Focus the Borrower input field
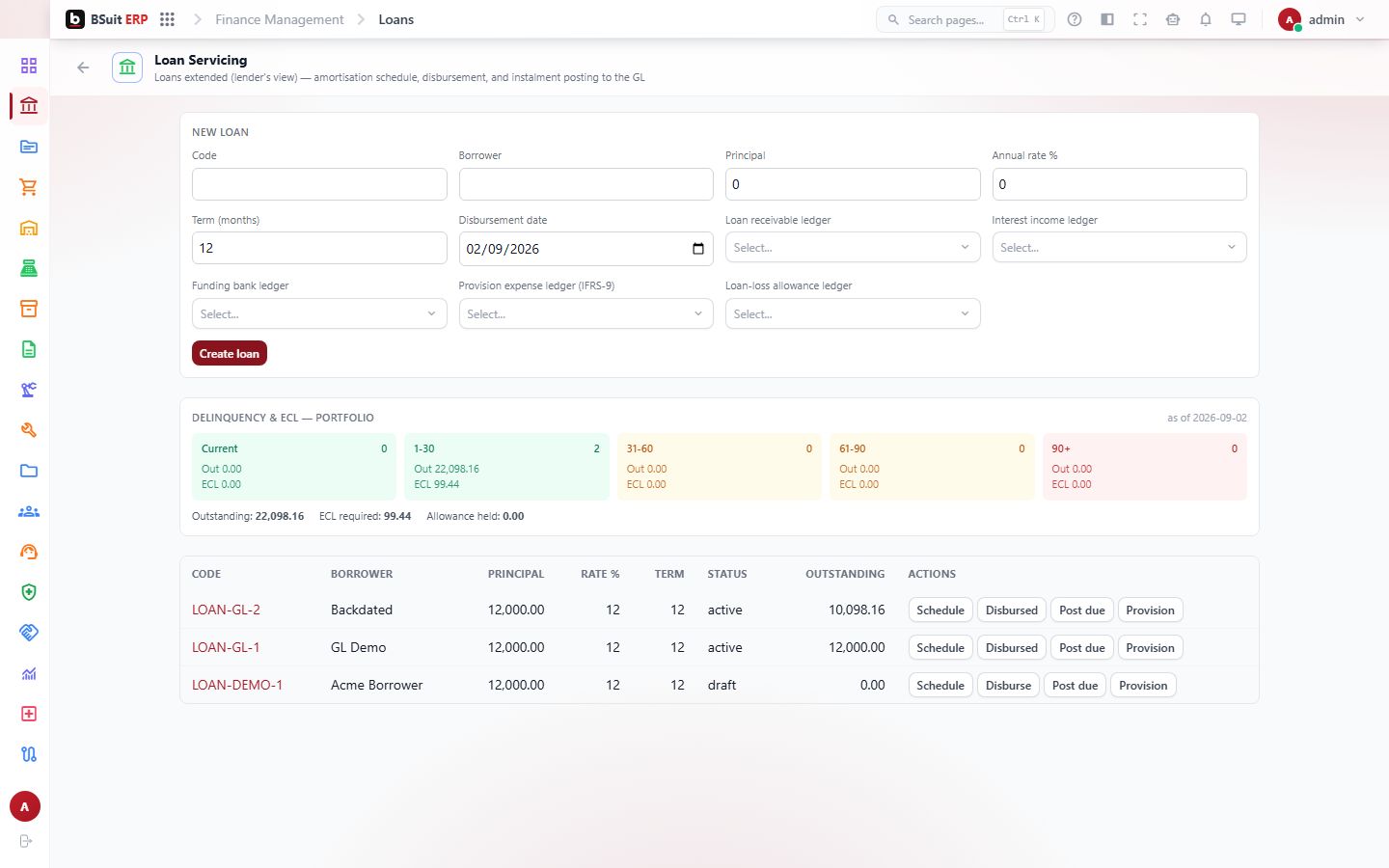The height and width of the screenshot is (868, 1389). 586,184
